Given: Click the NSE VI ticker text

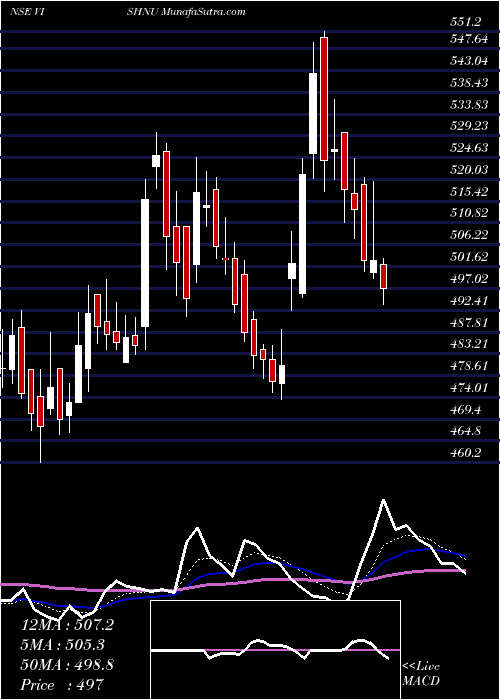Looking at the screenshot, I should [28, 12].
